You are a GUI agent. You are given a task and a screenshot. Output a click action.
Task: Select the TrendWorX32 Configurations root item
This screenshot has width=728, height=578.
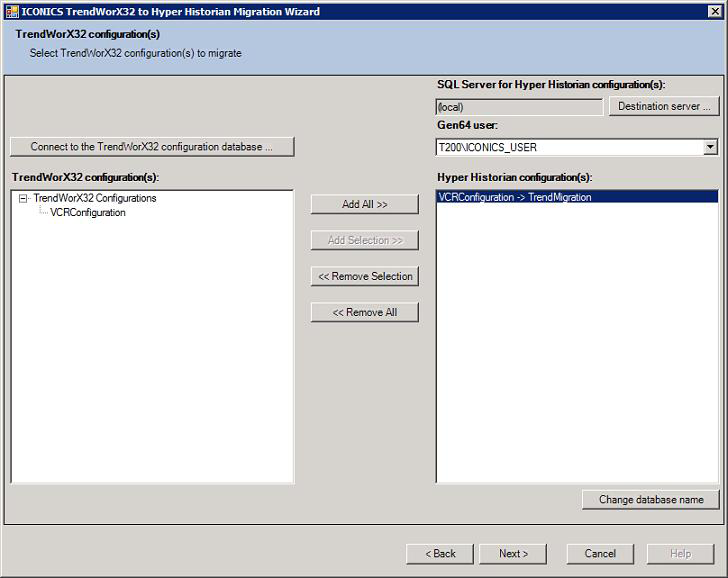[x=94, y=198]
